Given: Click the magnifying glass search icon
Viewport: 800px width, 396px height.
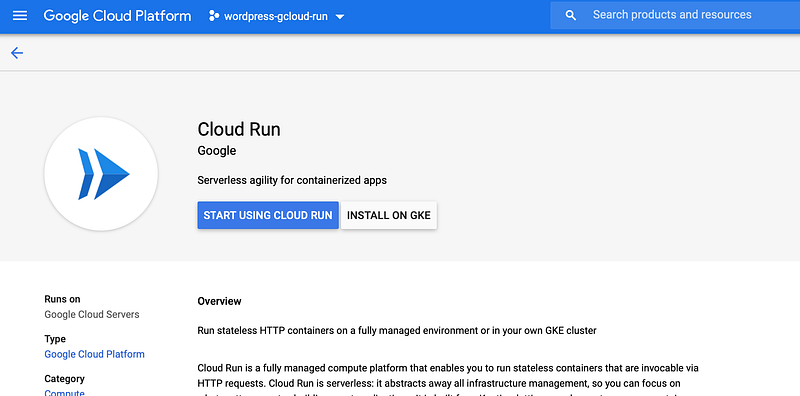Looking at the screenshot, I should pos(571,15).
